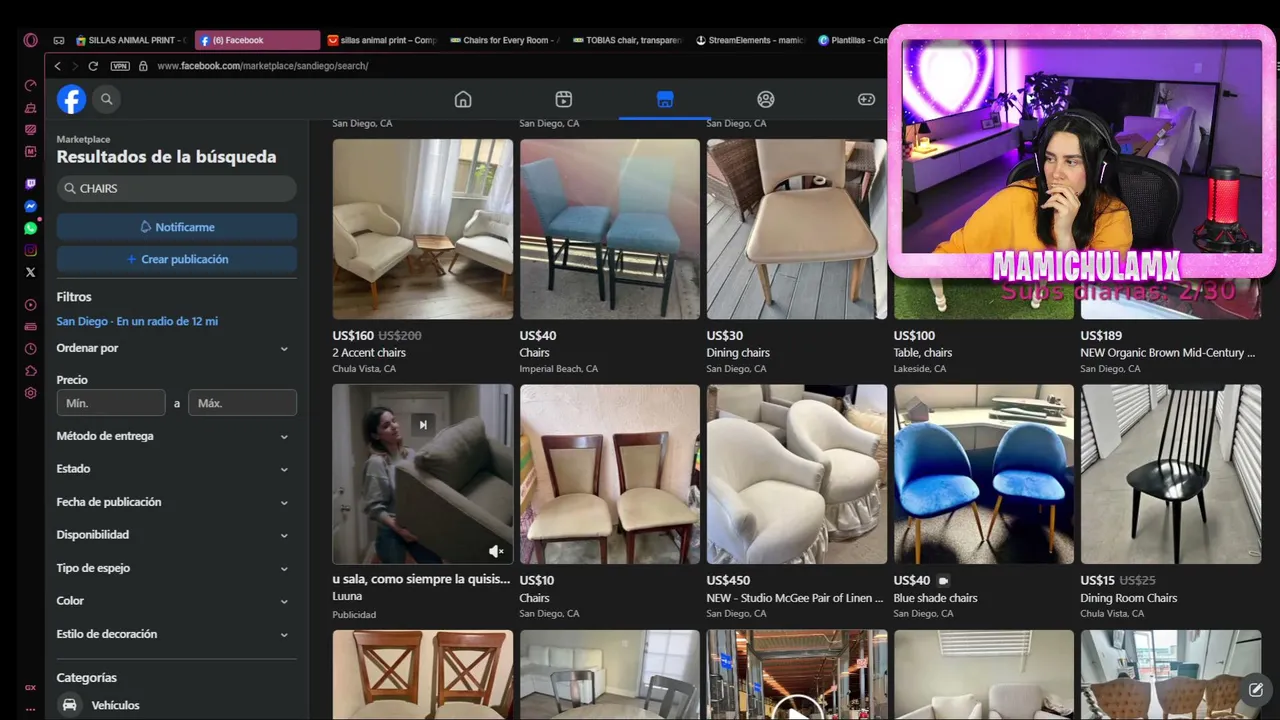
Task: Open the Blue shade chairs listing title
Action: click(x=935, y=598)
